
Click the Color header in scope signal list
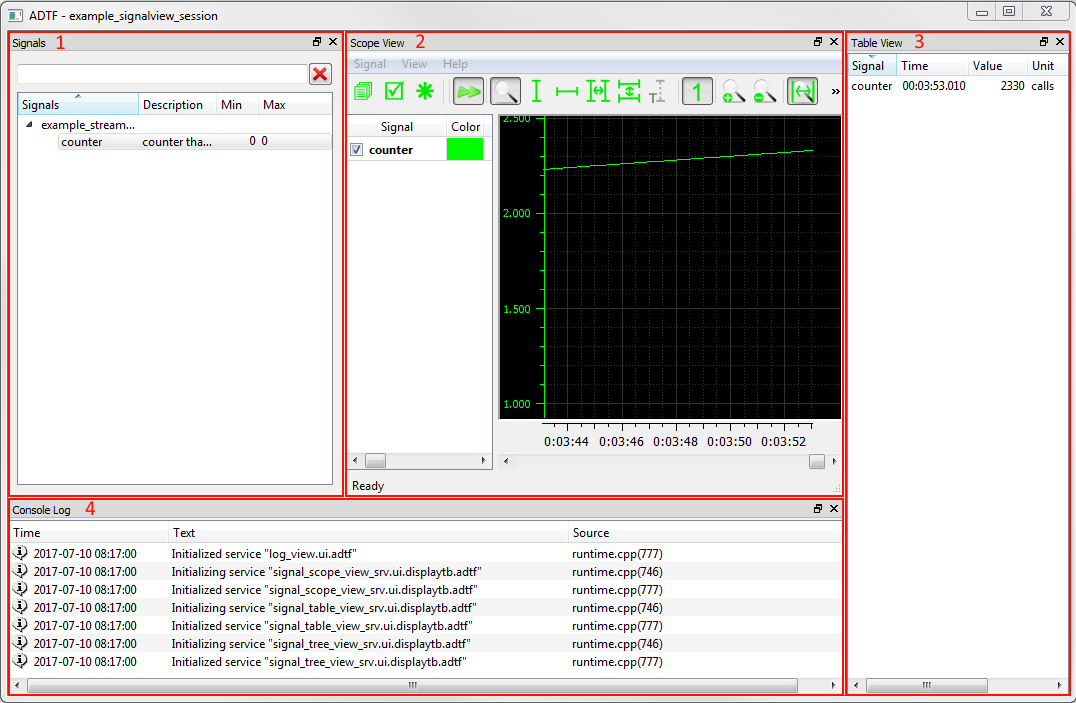coord(465,127)
